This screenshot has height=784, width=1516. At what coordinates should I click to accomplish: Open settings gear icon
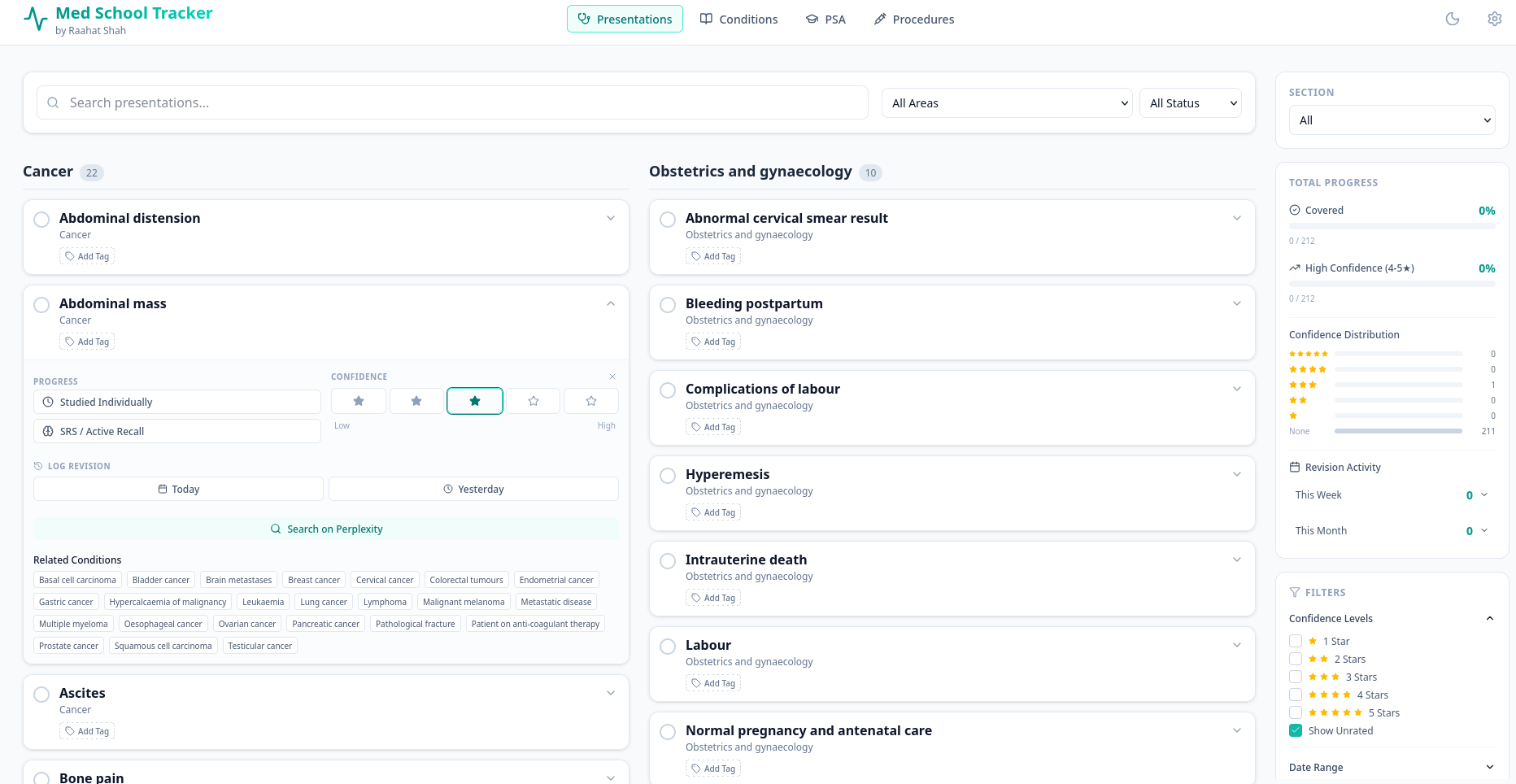click(1494, 19)
